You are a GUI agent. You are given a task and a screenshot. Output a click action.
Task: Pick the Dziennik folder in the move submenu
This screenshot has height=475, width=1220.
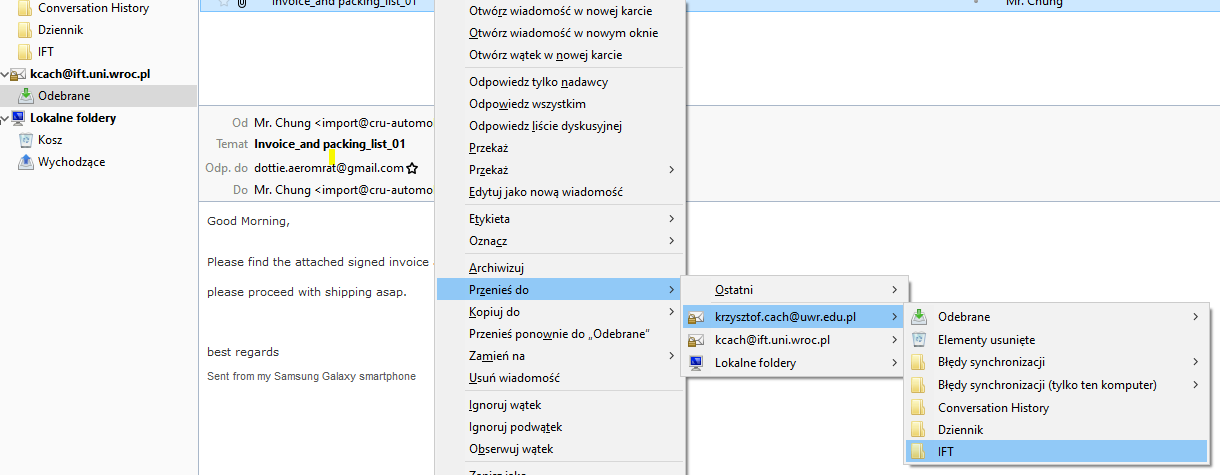coord(960,430)
